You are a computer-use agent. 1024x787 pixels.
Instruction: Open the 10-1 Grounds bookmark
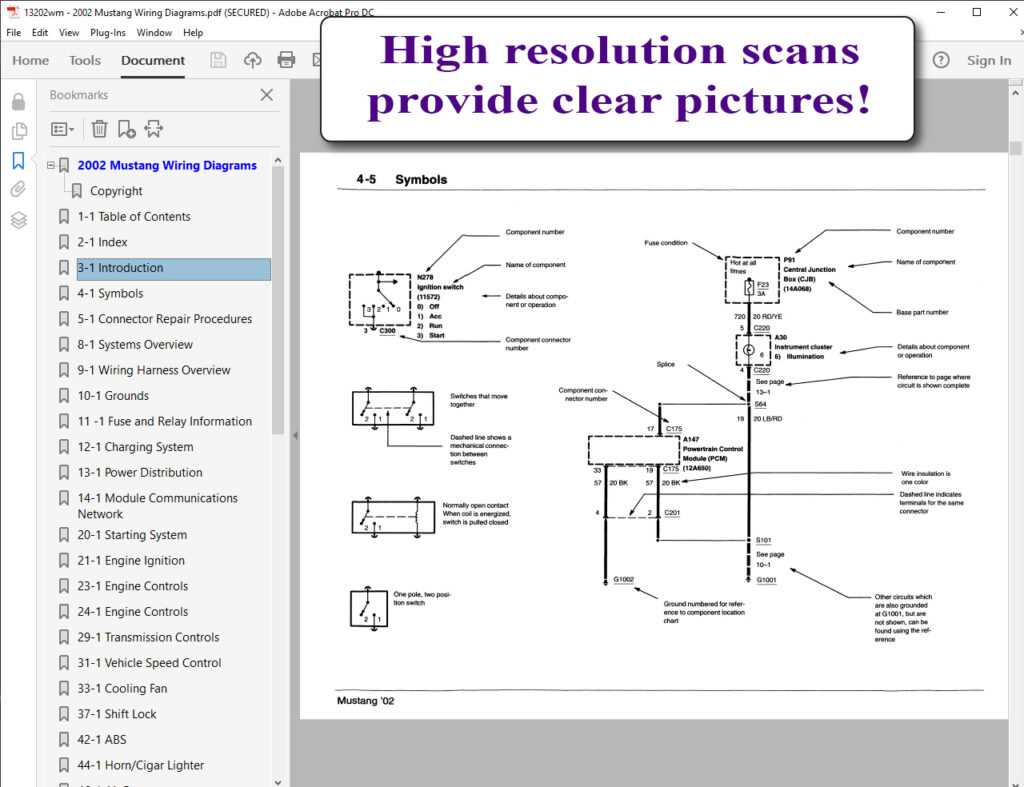click(113, 395)
